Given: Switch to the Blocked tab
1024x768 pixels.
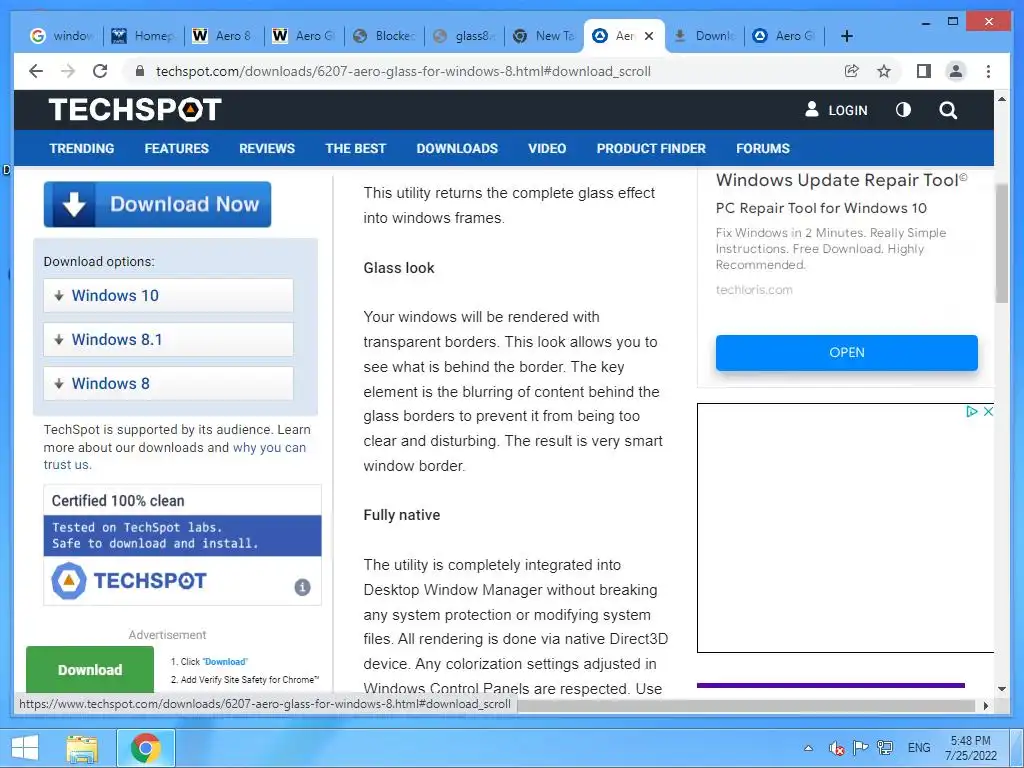Looking at the screenshot, I should tap(385, 36).
